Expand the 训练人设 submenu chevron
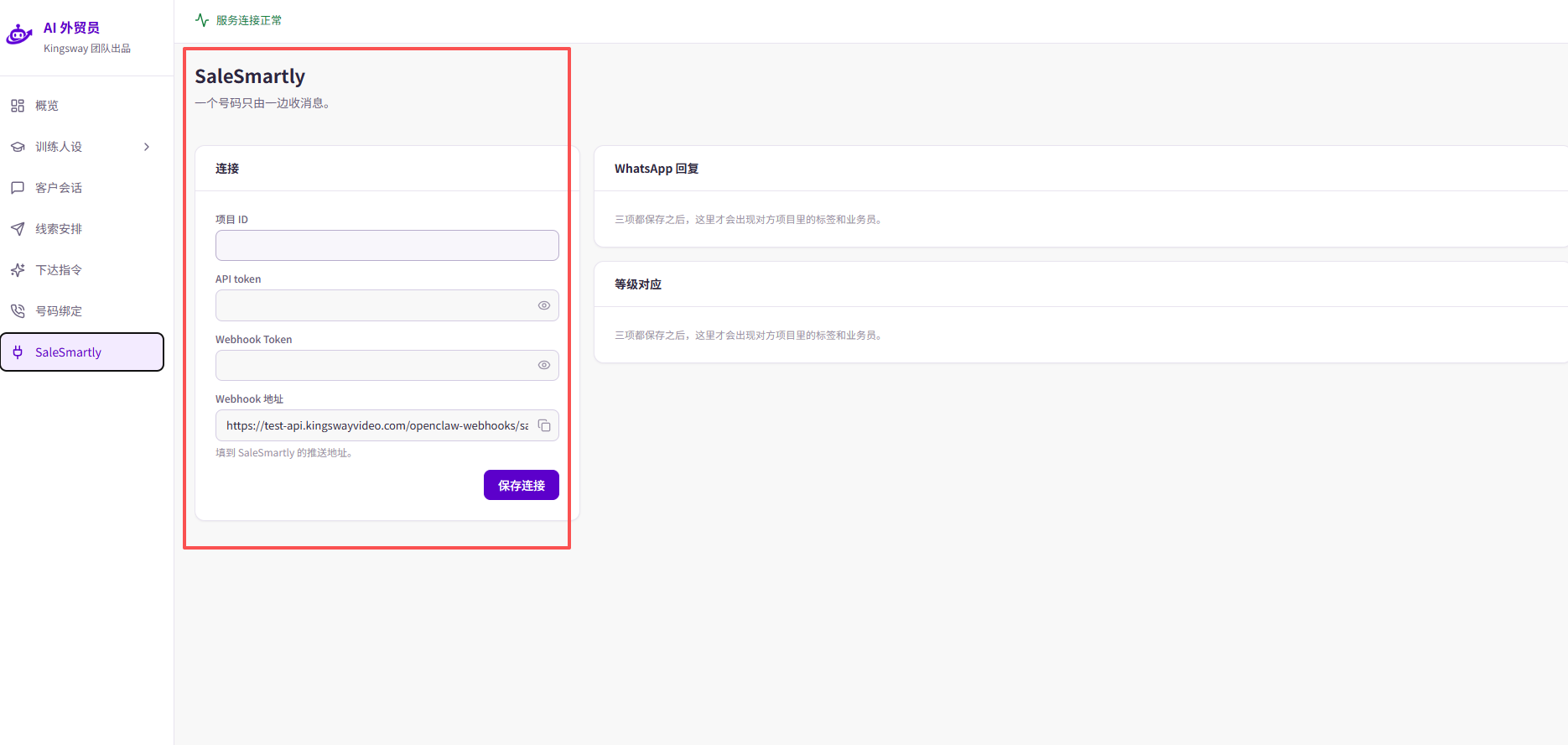This screenshot has width=1568, height=745. pos(147,147)
